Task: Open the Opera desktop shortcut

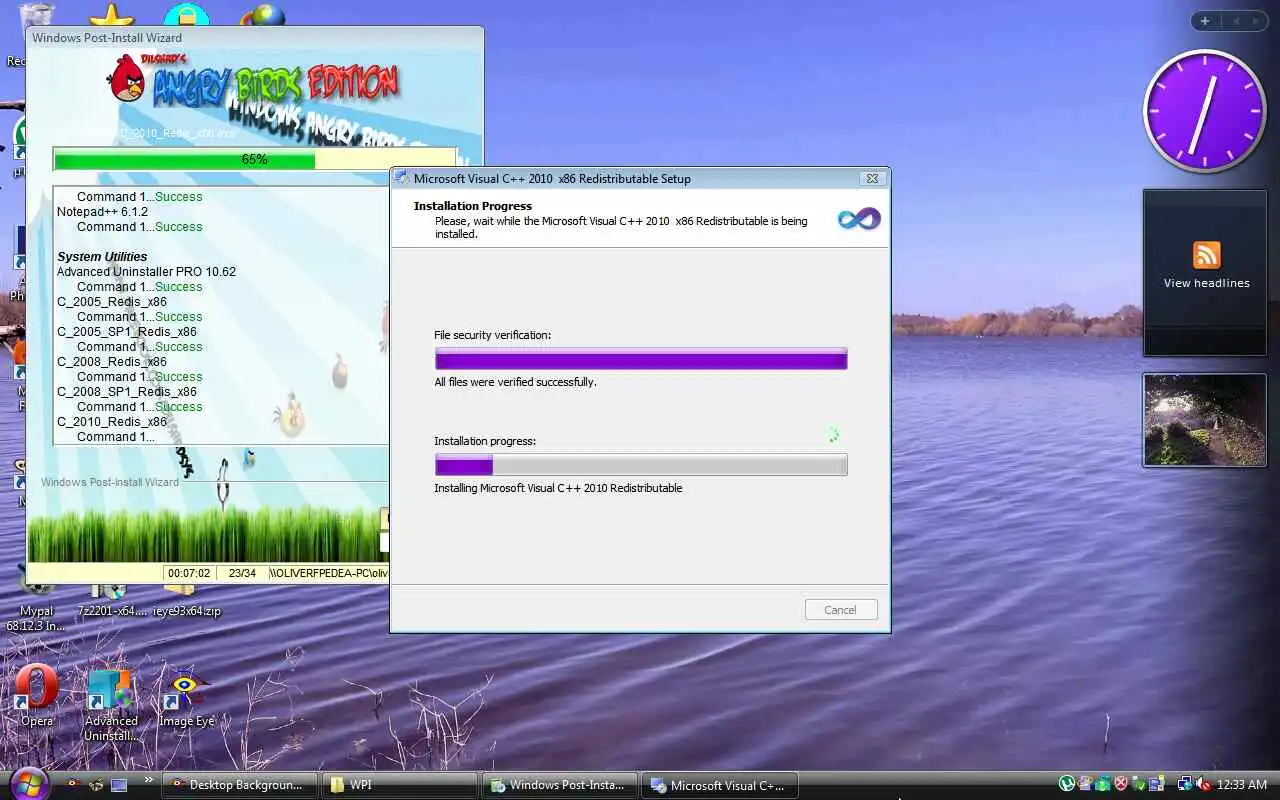Action: [x=37, y=696]
